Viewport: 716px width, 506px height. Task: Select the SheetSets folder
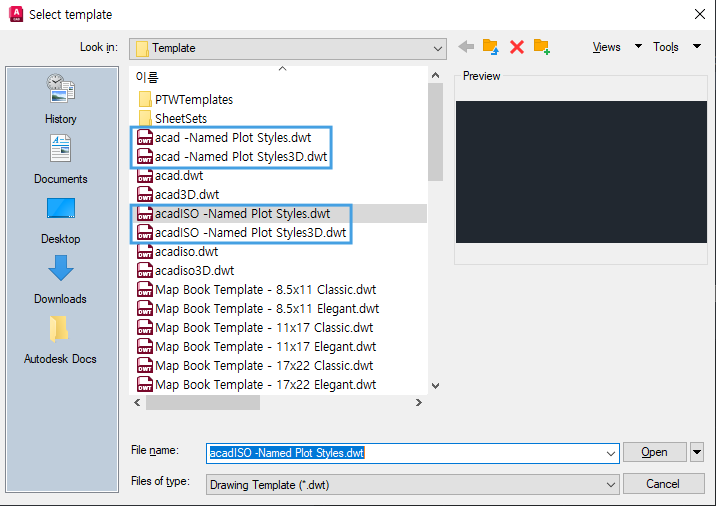(172, 119)
